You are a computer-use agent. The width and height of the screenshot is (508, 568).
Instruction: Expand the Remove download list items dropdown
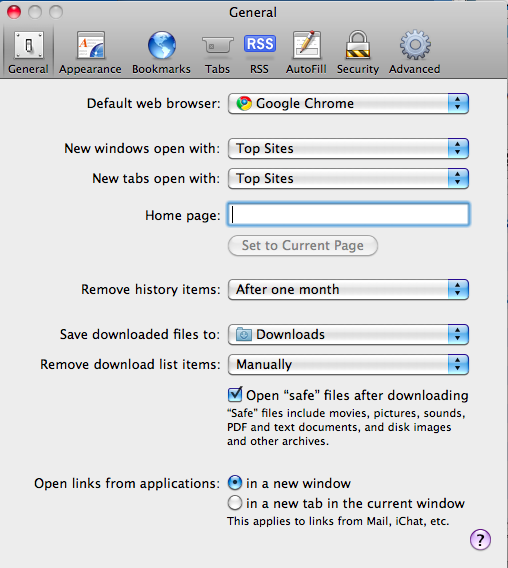click(x=349, y=364)
